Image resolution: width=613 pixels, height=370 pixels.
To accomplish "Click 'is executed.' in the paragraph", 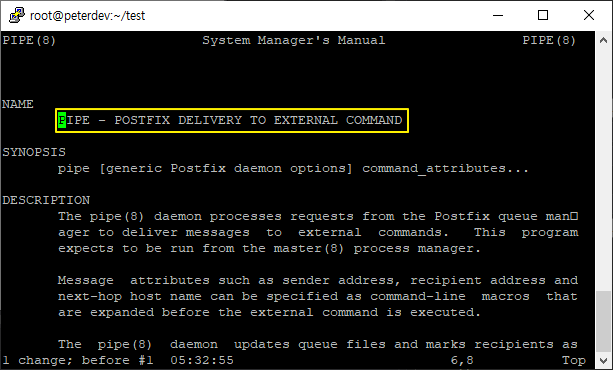I will pyautogui.click(x=433, y=313).
